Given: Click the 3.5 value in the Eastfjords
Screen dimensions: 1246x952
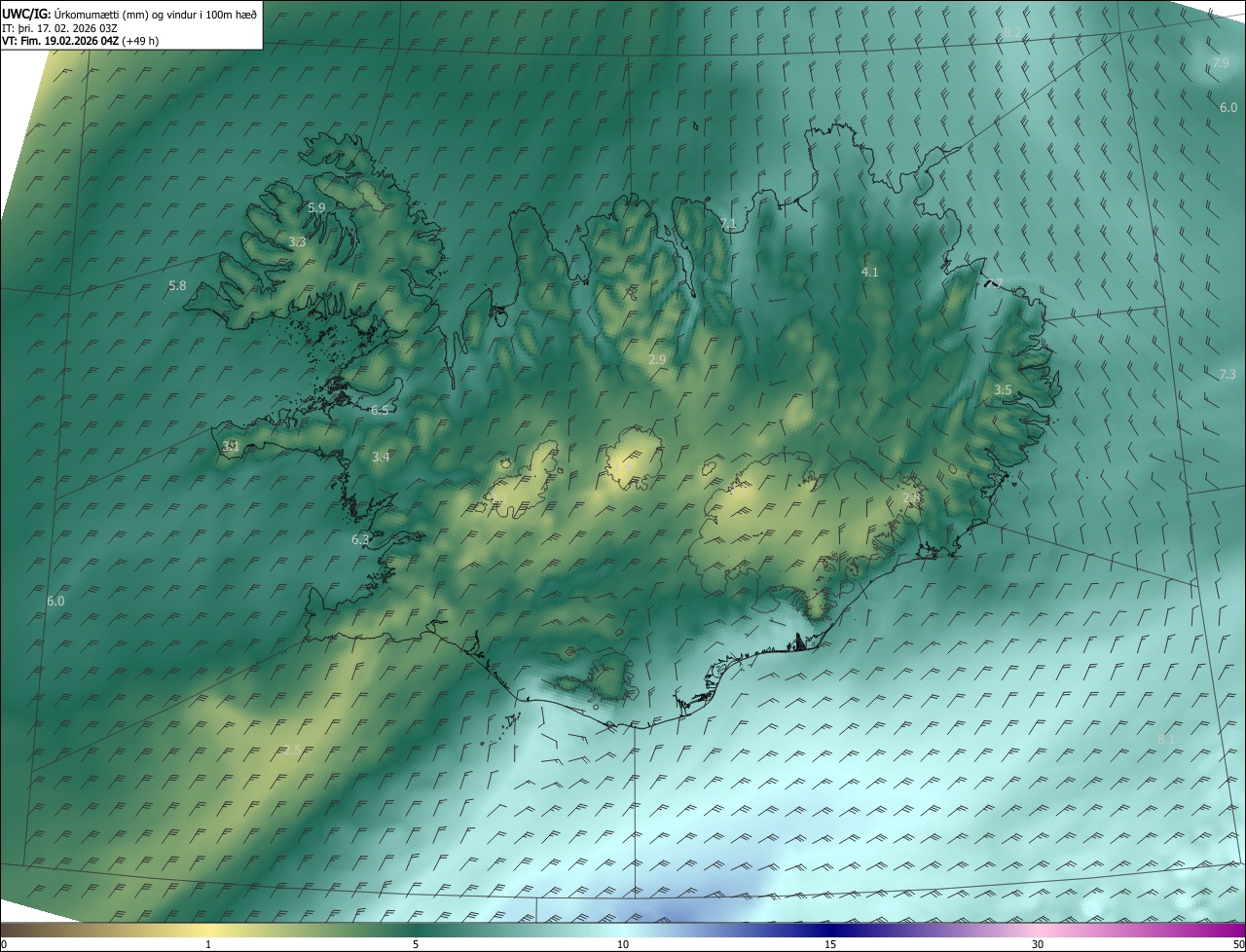Looking at the screenshot, I should [1003, 389].
